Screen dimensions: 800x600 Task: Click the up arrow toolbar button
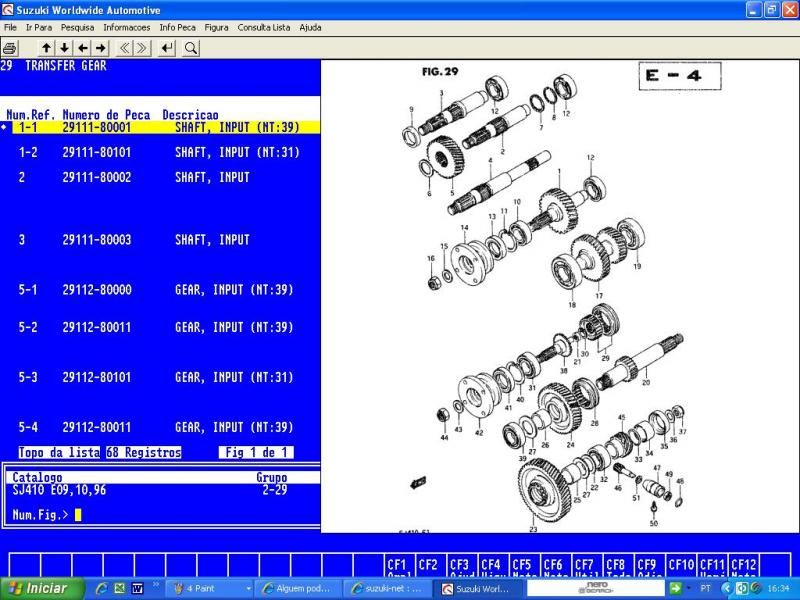click(46, 48)
